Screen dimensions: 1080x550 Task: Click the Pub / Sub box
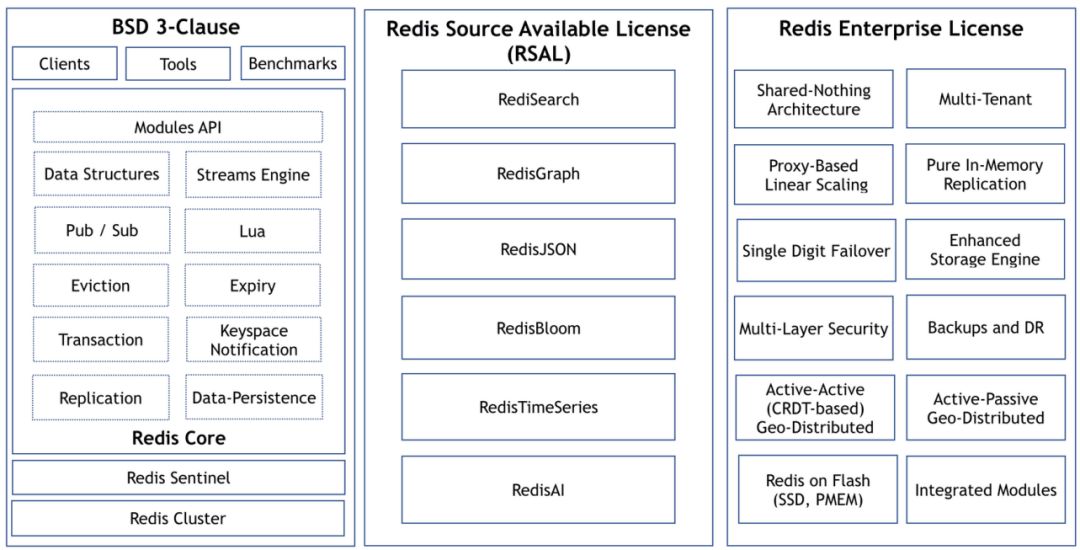pos(101,231)
